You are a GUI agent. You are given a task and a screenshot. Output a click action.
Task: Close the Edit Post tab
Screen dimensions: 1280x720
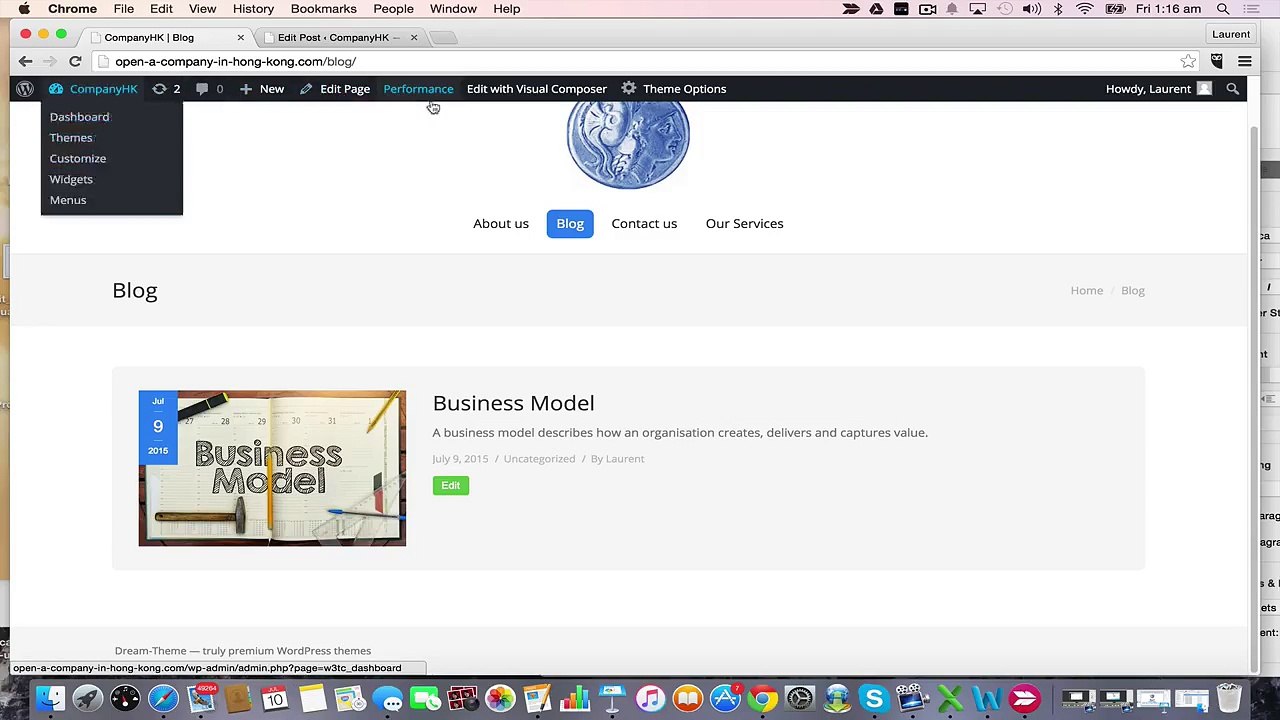click(x=413, y=38)
